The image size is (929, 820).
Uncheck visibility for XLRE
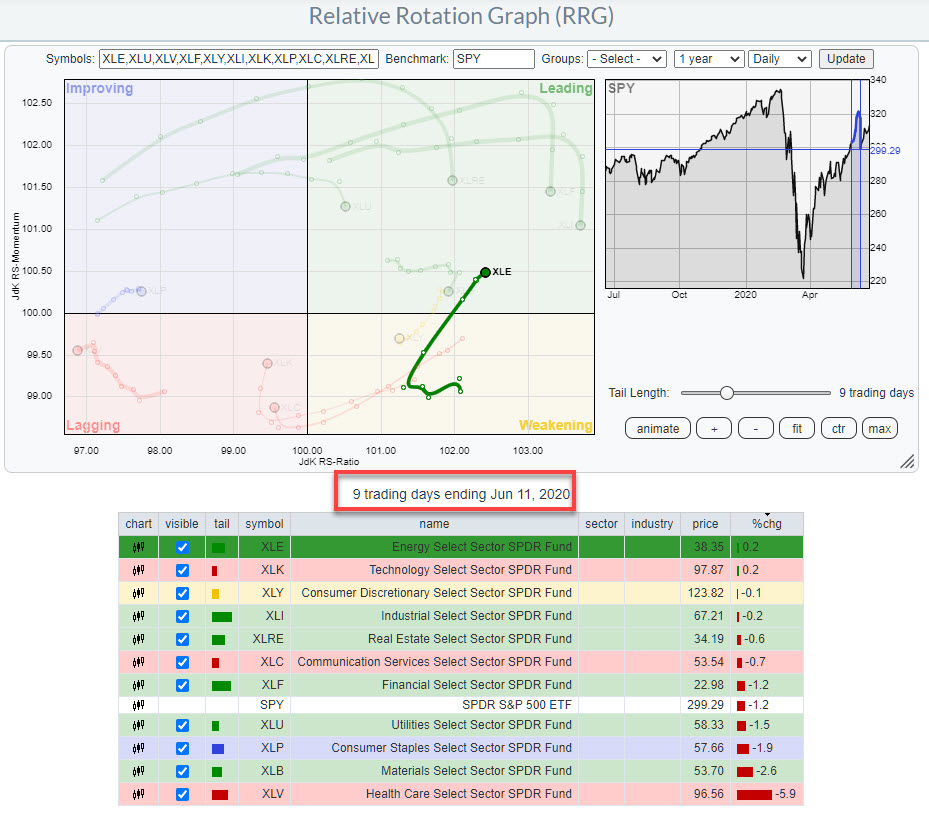[182, 640]
